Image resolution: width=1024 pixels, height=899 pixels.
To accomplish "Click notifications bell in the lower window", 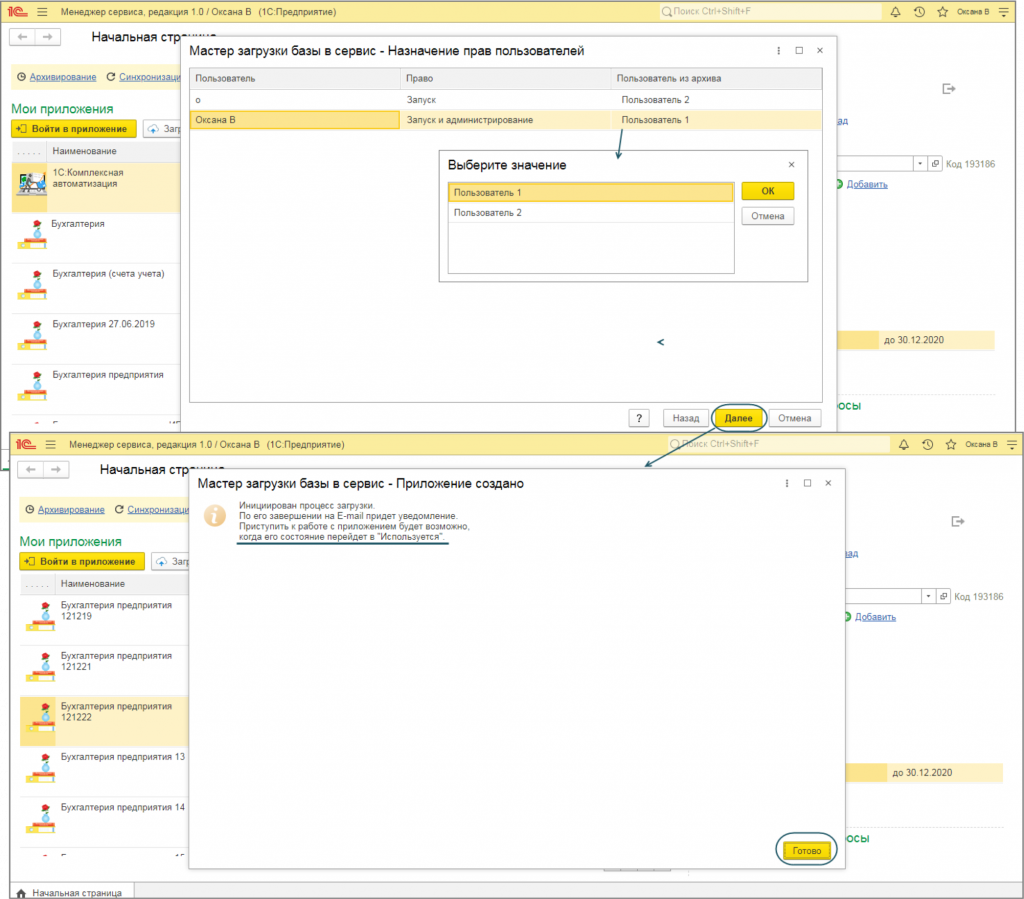I will point(904,443).
